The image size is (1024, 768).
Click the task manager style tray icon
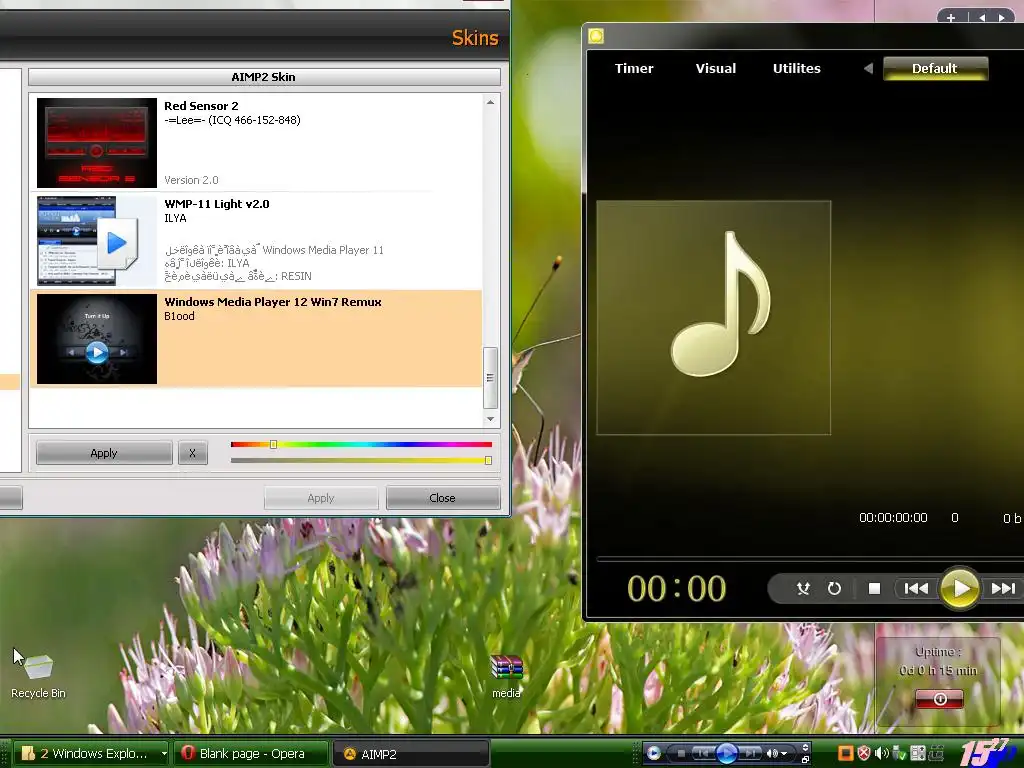point(918,753)
